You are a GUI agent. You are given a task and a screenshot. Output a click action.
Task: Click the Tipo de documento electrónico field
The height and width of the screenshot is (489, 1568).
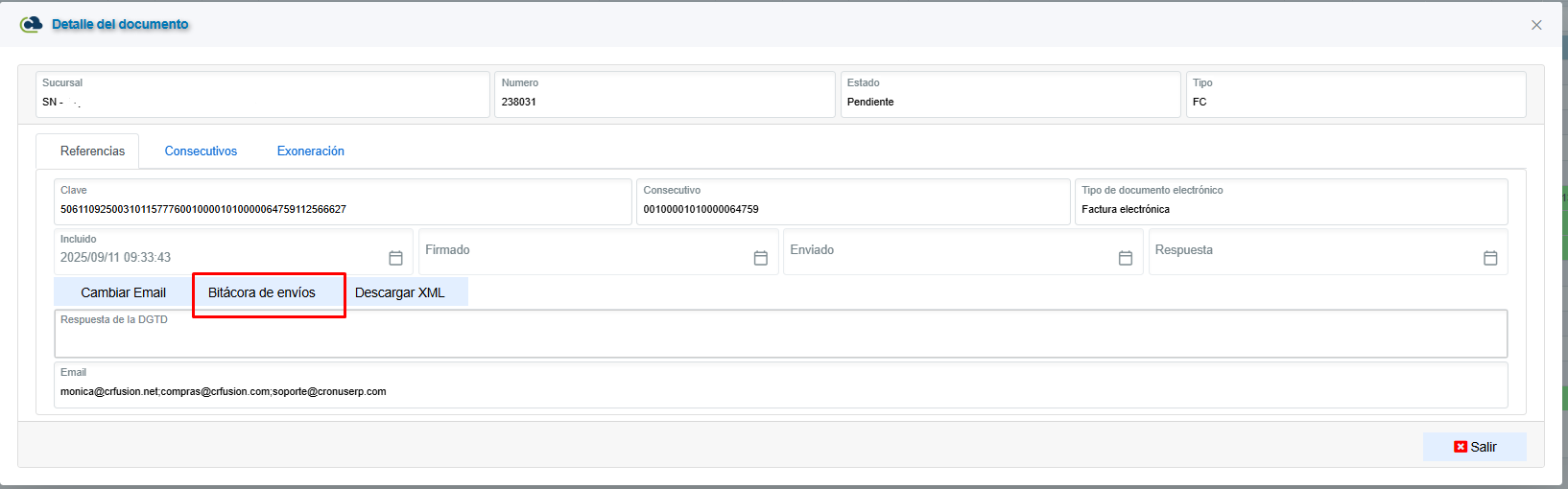pos(1290,209)
